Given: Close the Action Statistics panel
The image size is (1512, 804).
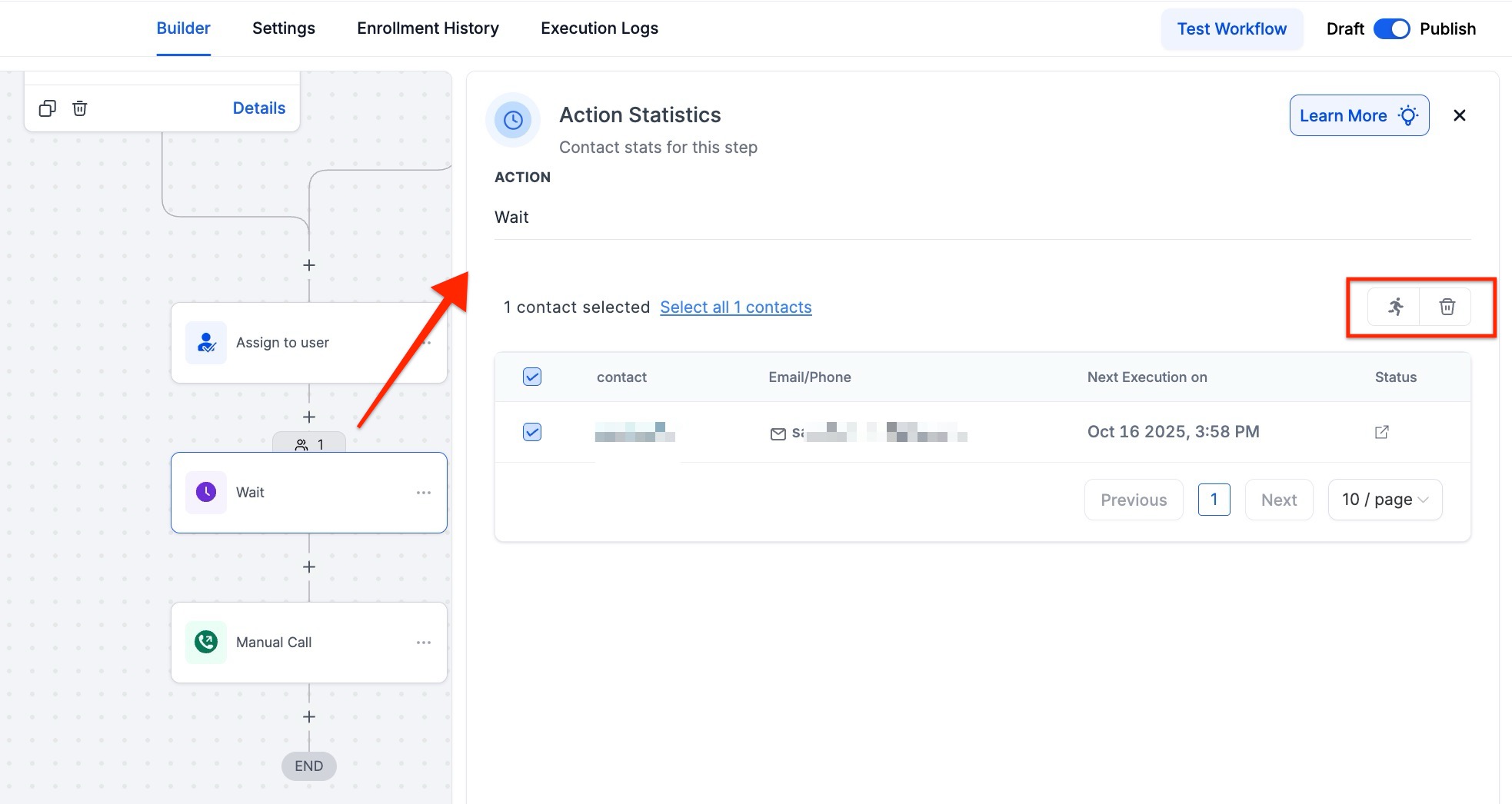Looking at the screenshot, I should coord(1459,115).
